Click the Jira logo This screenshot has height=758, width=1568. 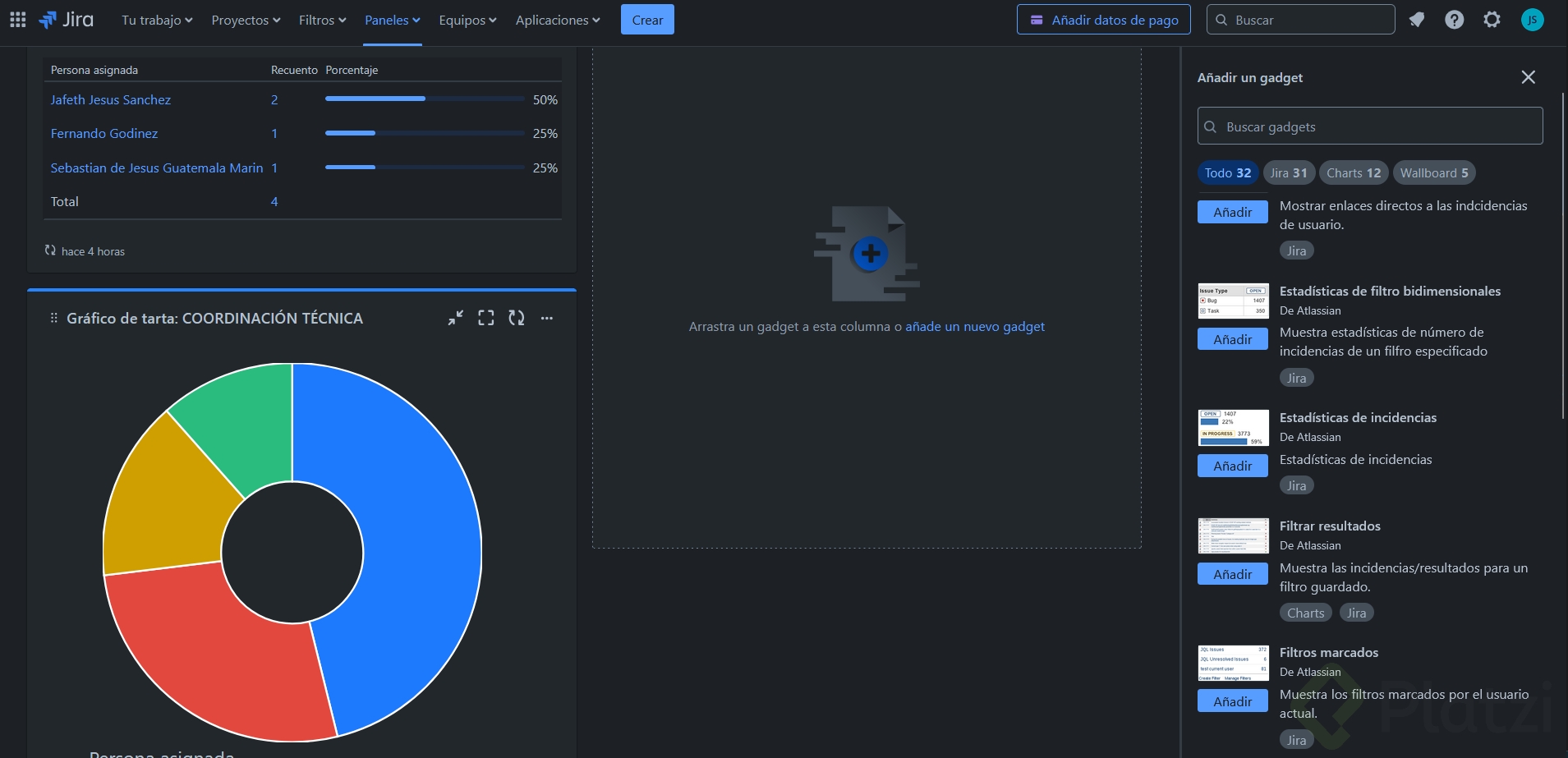point(67,20)
